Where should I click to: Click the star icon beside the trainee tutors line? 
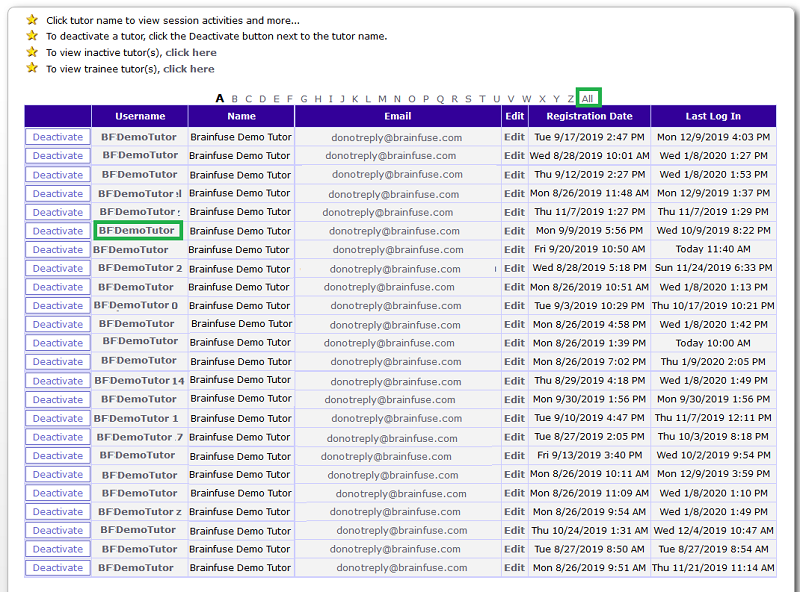pyautogui.click(x=32, y=68)
